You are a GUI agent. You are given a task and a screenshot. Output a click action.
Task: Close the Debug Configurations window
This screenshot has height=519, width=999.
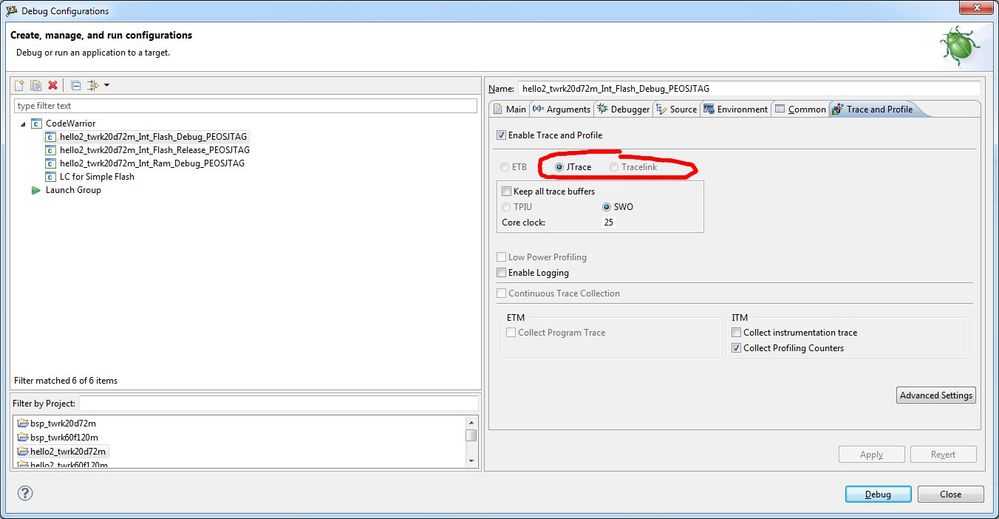(x=977, y=8)
